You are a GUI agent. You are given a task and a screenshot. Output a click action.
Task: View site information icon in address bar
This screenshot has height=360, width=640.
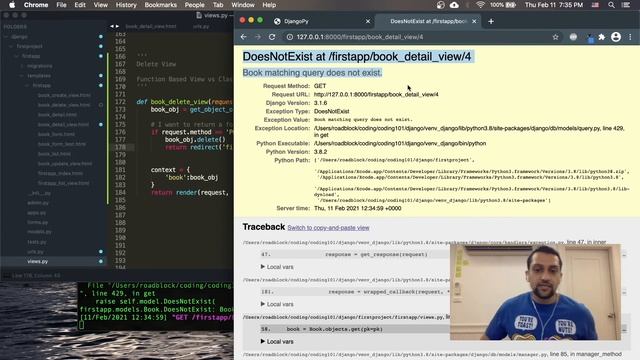coord(289,37)
